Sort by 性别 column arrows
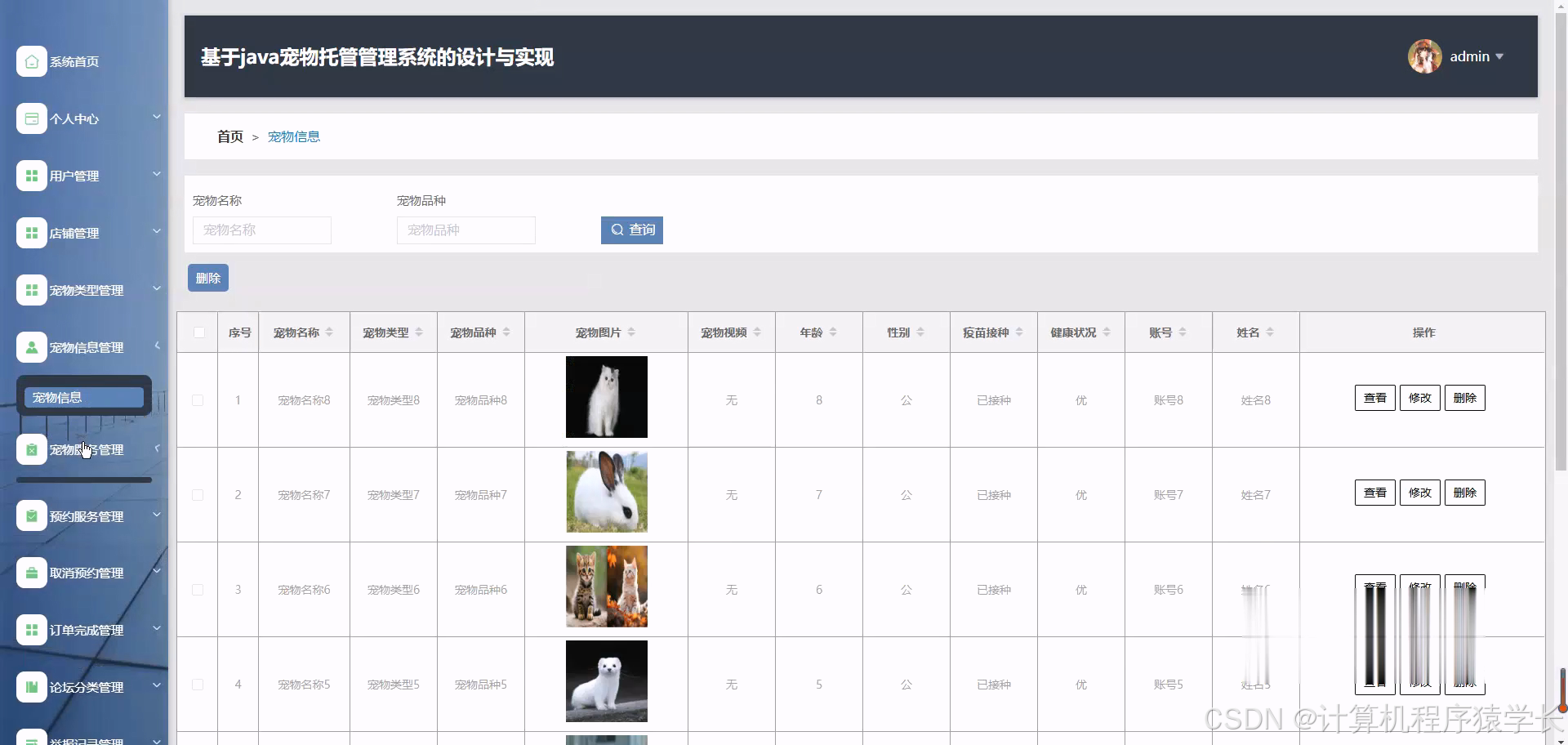 (x=920, y=332)
